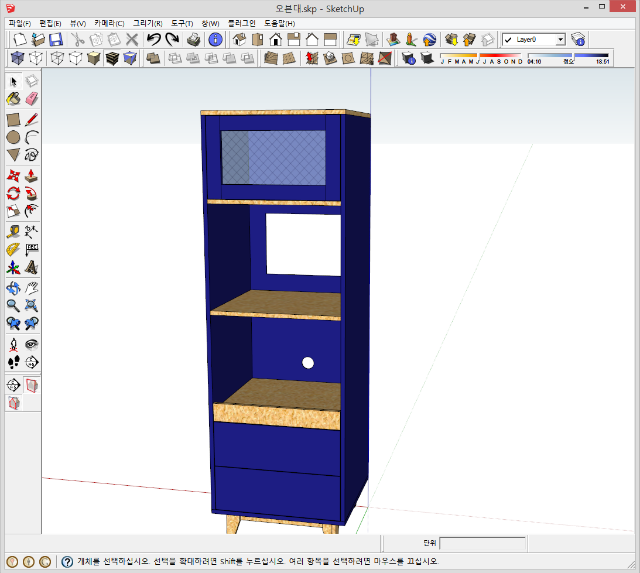The height and width of the screenshot is (573, 640).
Task: Choose the Rotate tool
Action: point(13,193)
